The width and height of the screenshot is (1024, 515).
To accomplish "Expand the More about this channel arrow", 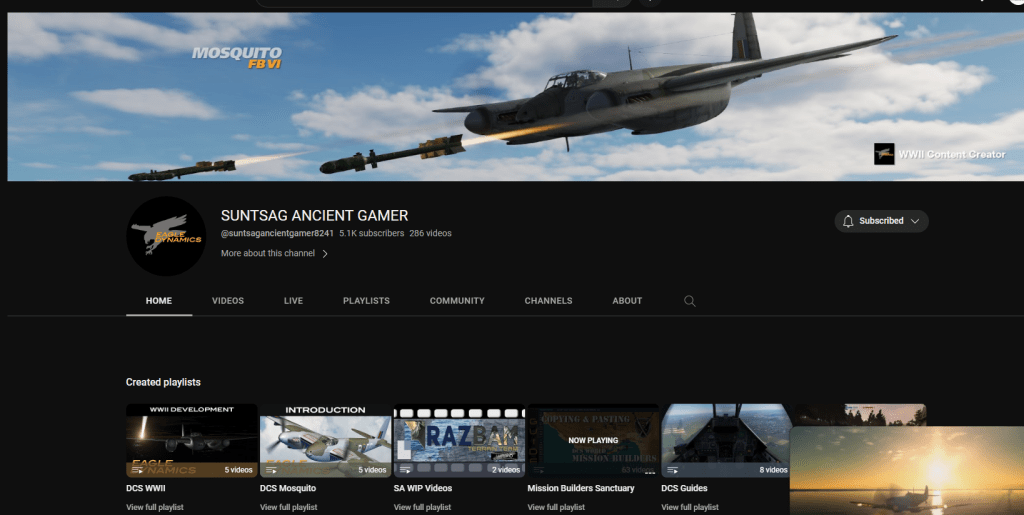I will point(325,254).
